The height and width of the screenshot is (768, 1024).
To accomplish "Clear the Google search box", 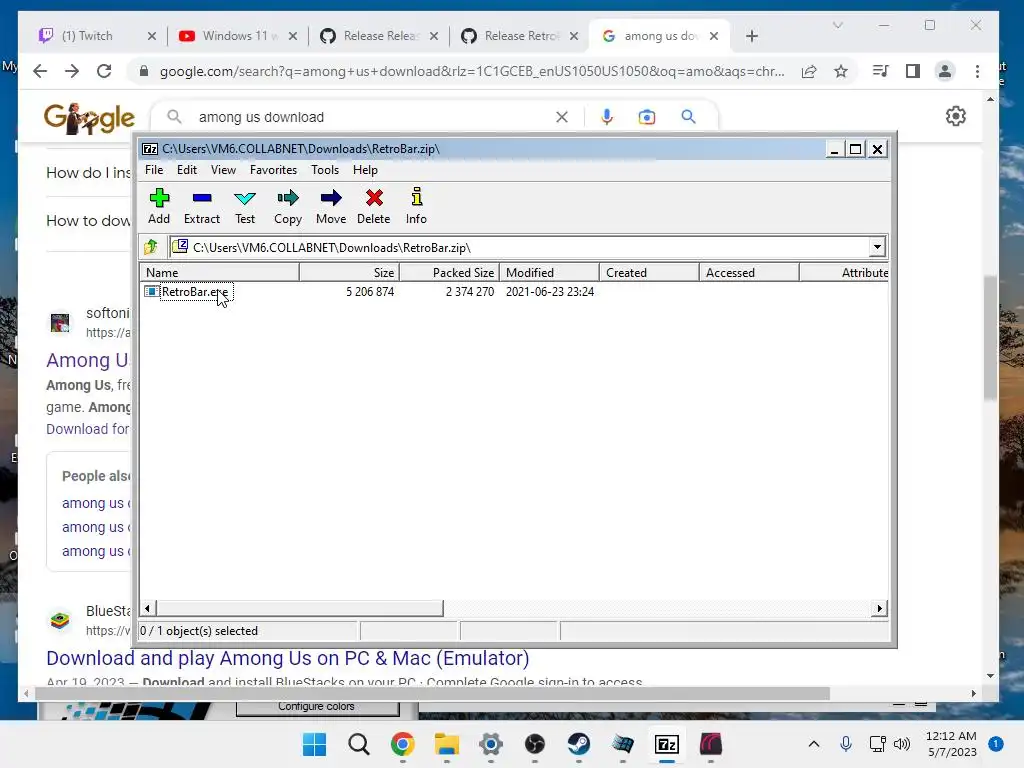I will pyautogui.click(x=562, y=118).
